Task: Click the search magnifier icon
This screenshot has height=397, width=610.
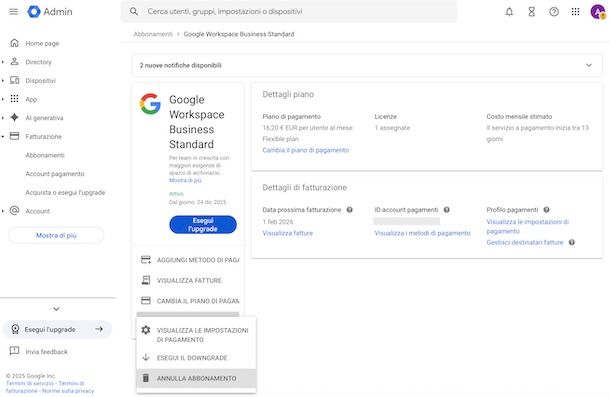Action: pyautogui.click(x=134, y=12)
